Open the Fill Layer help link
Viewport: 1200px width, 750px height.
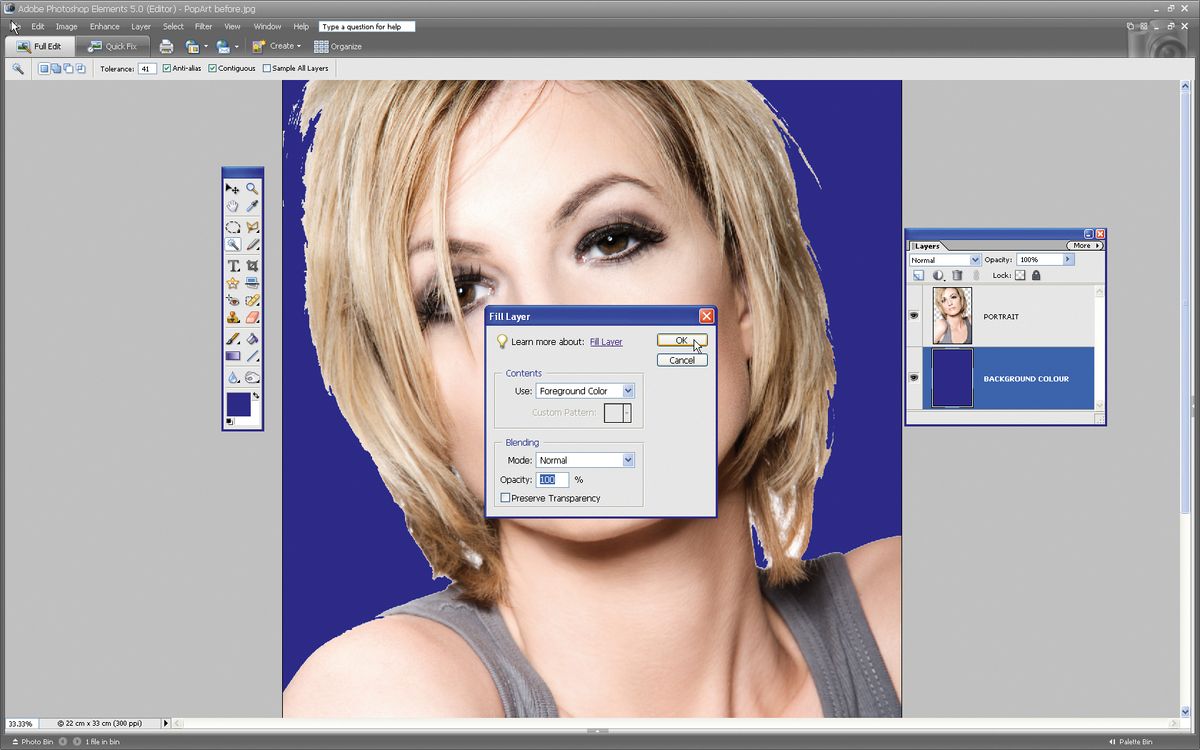606,341
